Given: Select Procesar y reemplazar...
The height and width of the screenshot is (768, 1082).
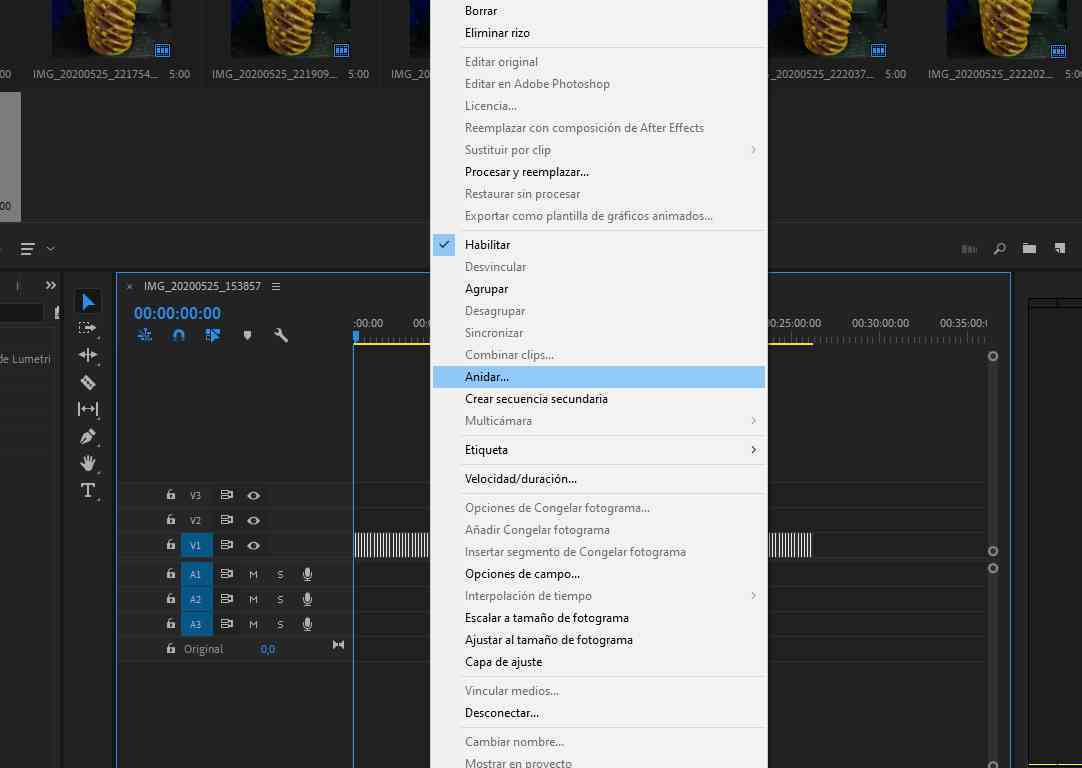Looking at the screenshot, I should click(x=599, y=172).
